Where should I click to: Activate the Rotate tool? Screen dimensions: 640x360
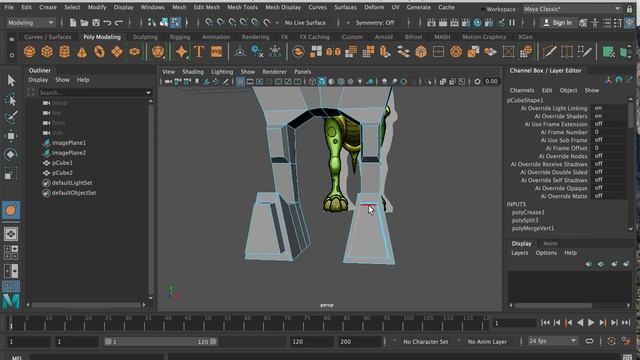pos(11,154)
